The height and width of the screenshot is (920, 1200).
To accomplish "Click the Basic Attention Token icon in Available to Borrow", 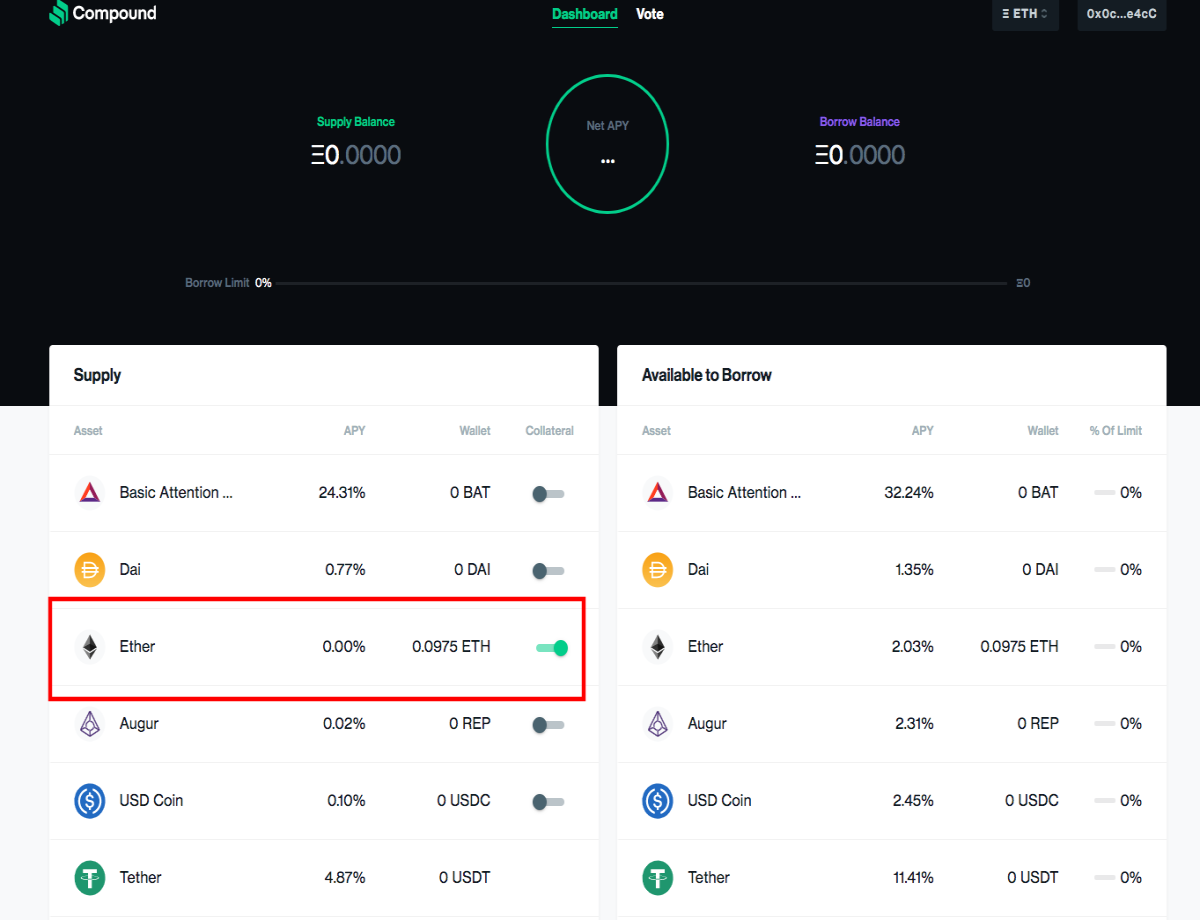I will point(658,492).
